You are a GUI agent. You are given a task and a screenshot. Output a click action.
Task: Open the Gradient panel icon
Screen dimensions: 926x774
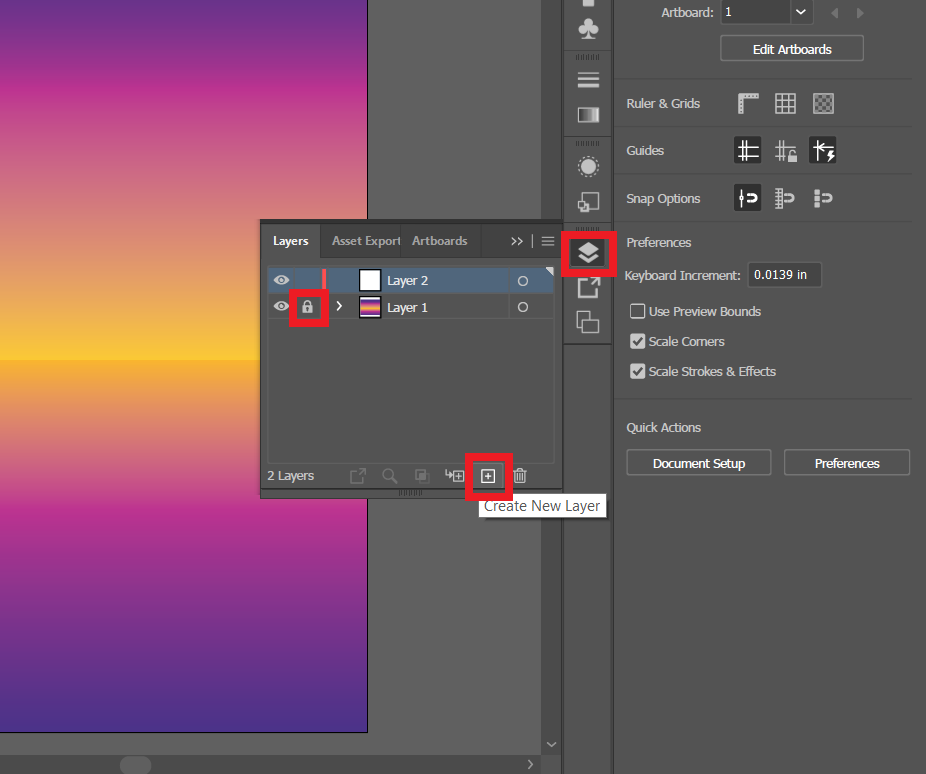pos(588,114)
